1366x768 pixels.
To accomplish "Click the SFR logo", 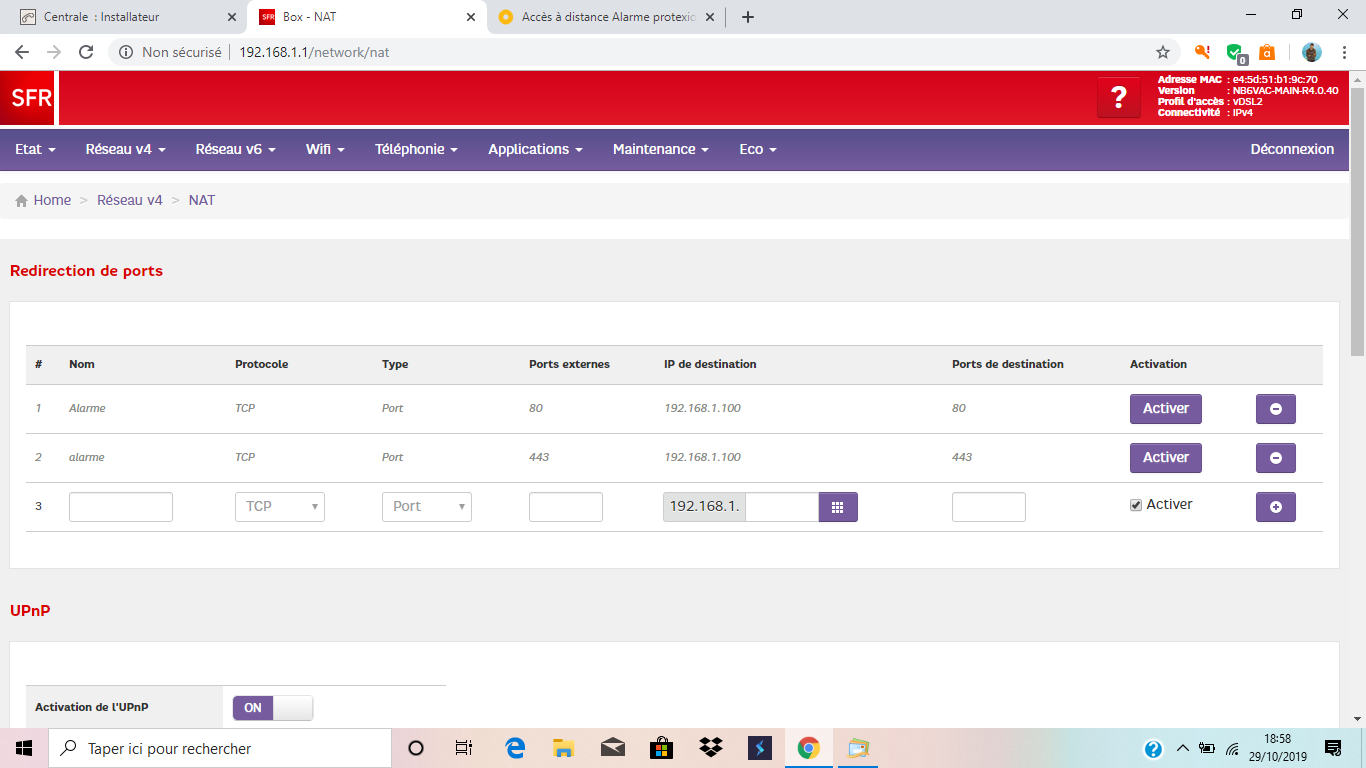I will click(x=31, y=98).
